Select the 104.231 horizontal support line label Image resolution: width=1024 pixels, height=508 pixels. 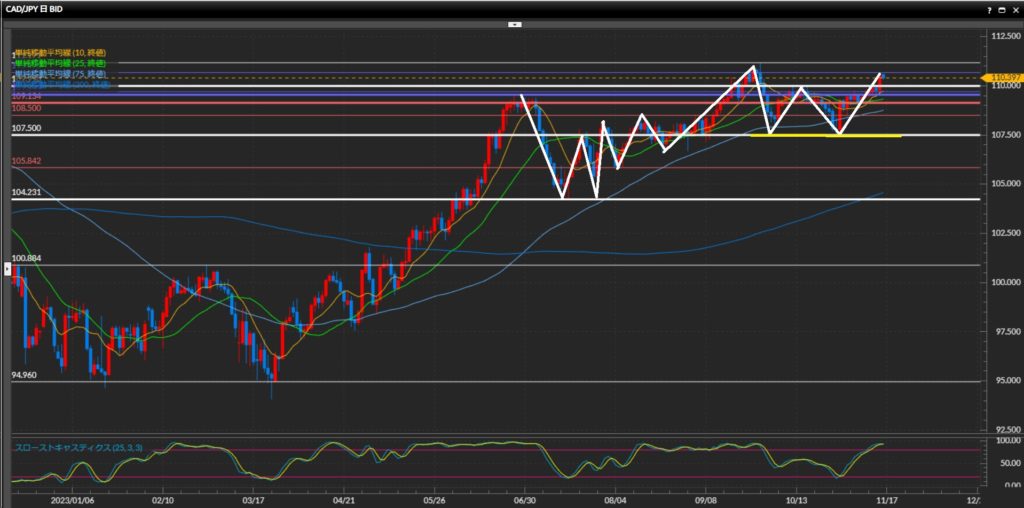[x=26, y=193]
